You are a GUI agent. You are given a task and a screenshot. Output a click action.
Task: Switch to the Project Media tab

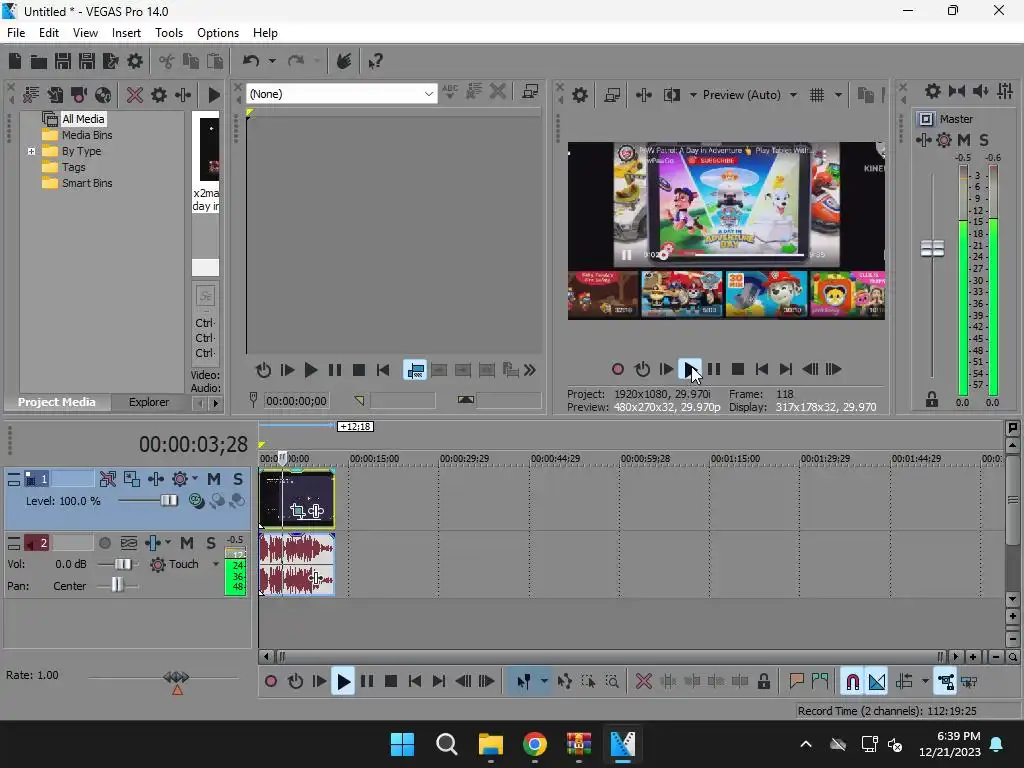pos(57,402)
